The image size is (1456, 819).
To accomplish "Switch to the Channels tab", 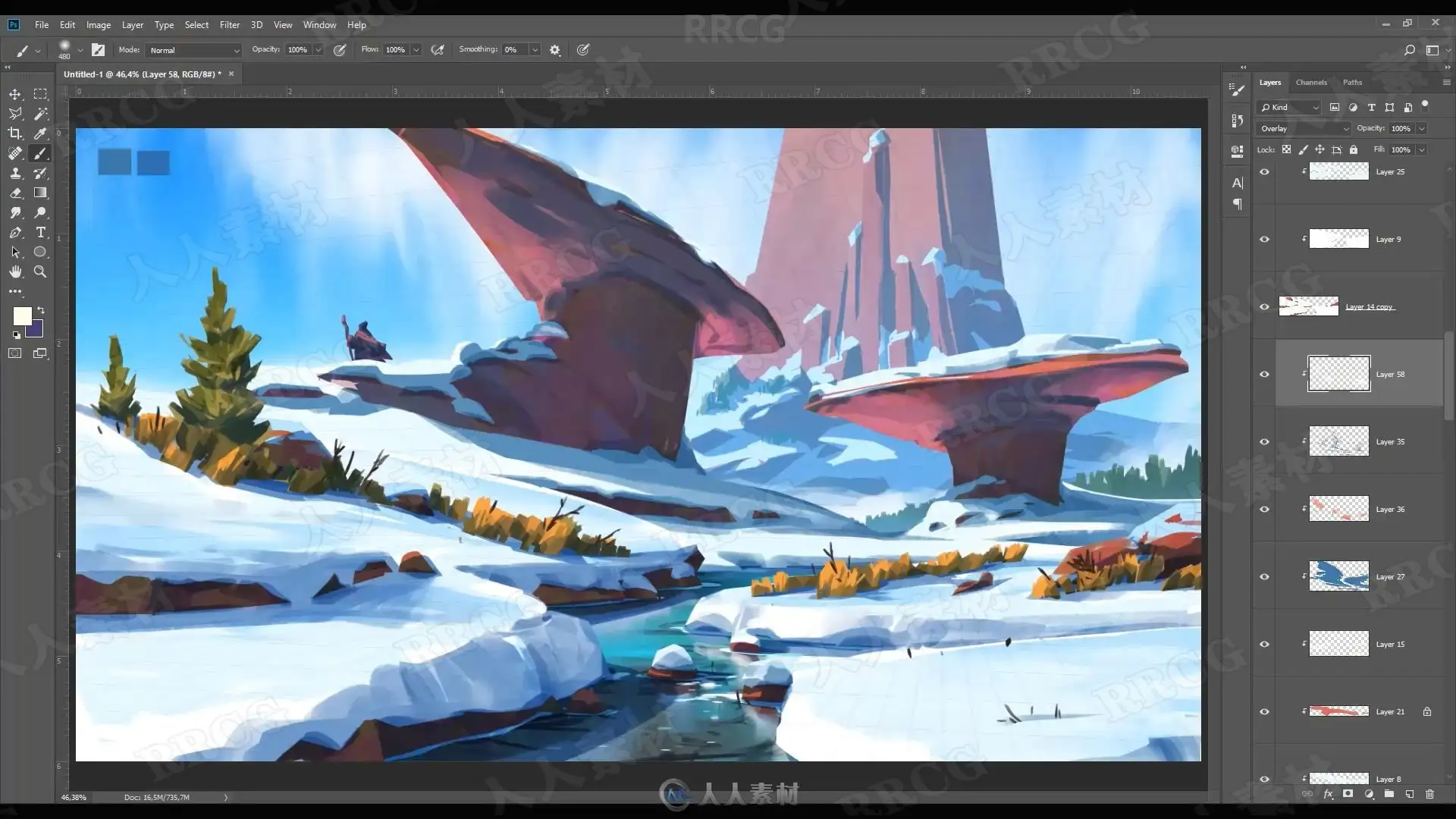I will point(1311,83).
